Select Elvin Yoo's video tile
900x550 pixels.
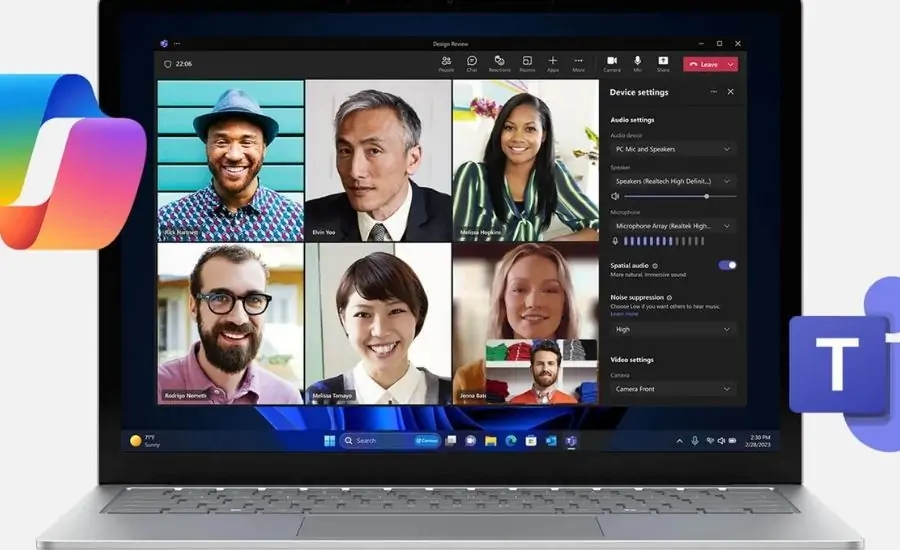click(378, 161)
